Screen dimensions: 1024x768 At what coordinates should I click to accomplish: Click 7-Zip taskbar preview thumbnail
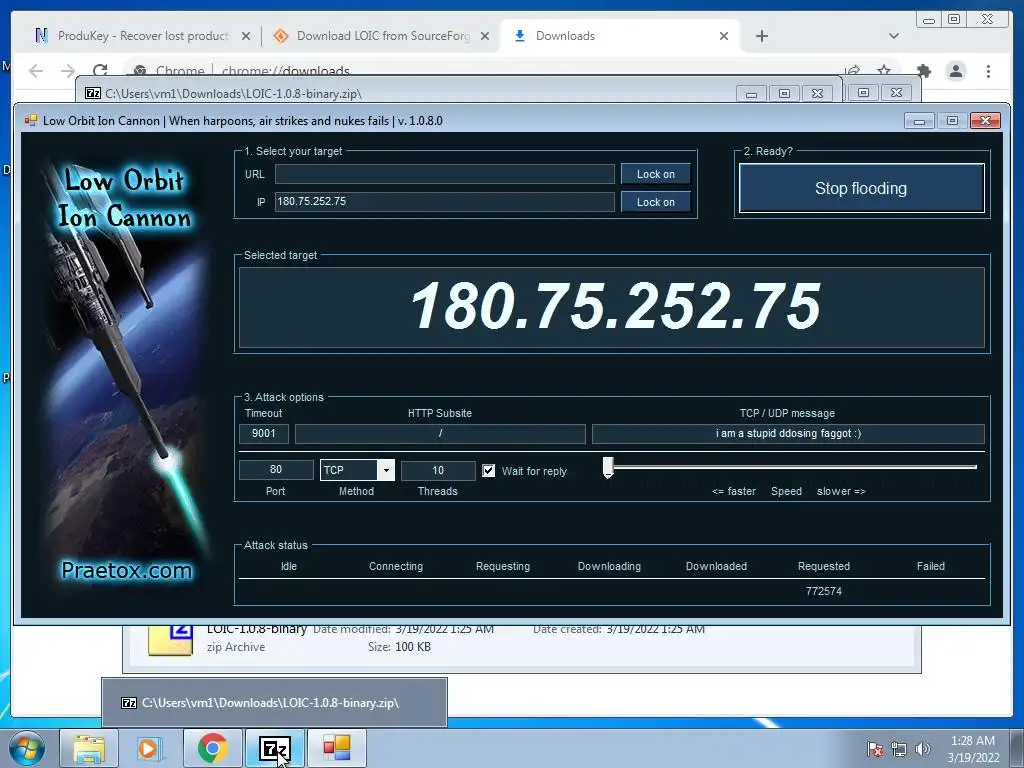click(274, 703)
